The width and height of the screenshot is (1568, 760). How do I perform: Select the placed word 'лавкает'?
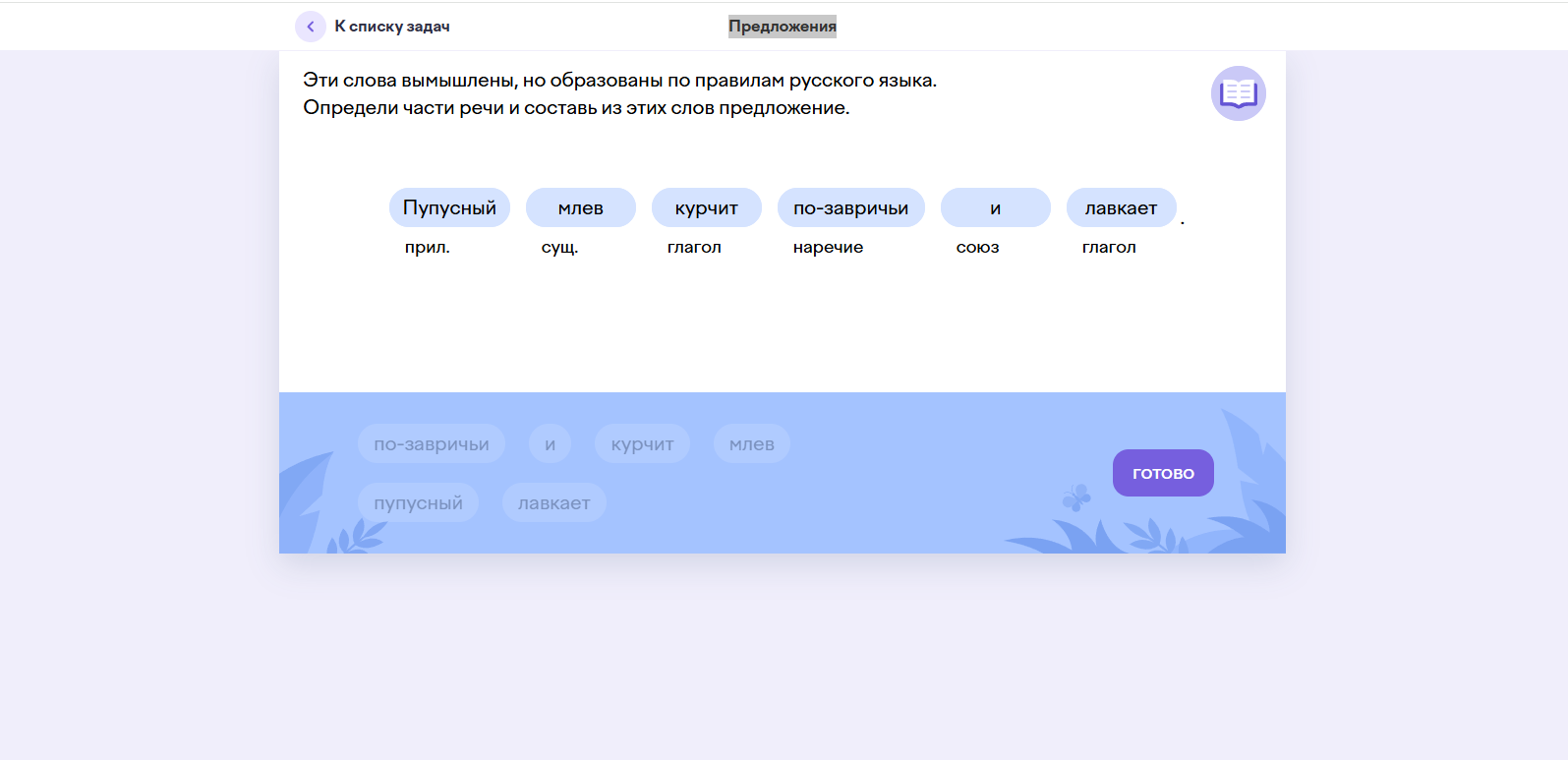coord(1121,207)
